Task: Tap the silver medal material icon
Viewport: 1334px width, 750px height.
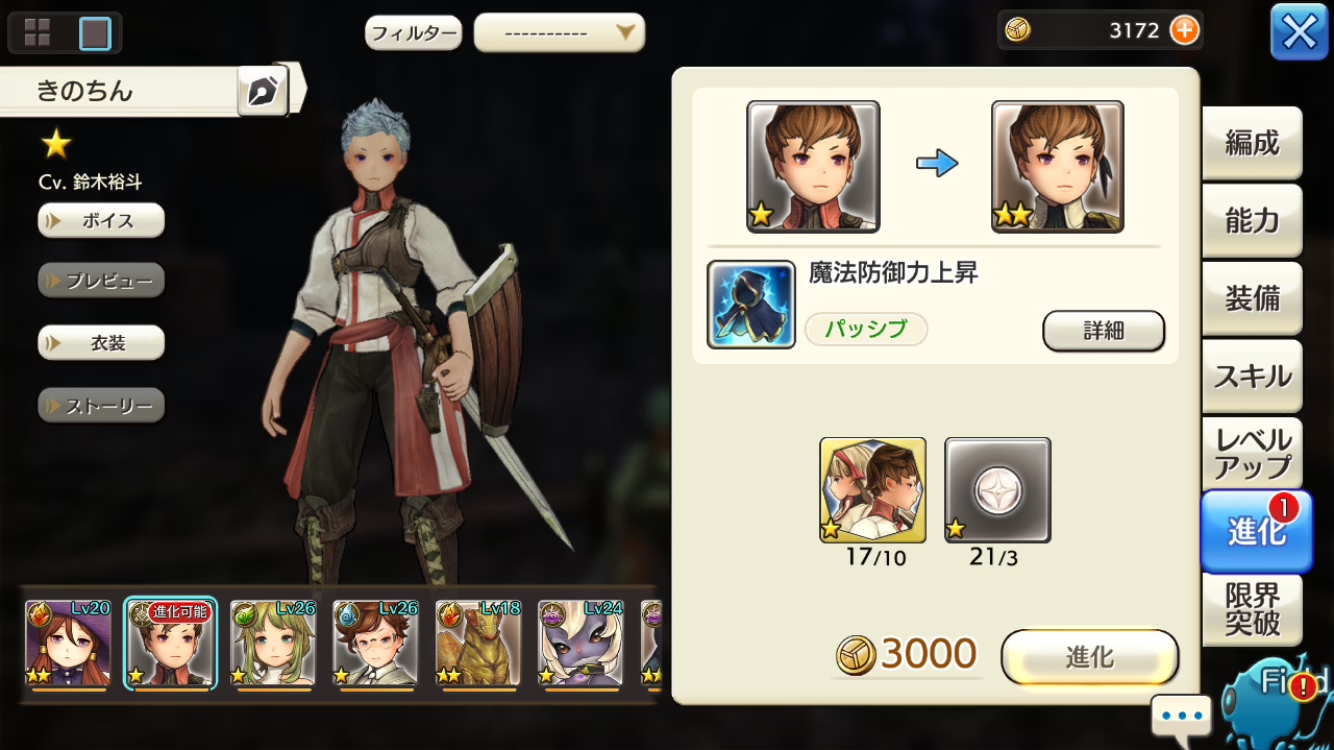Action: point(997,490)
